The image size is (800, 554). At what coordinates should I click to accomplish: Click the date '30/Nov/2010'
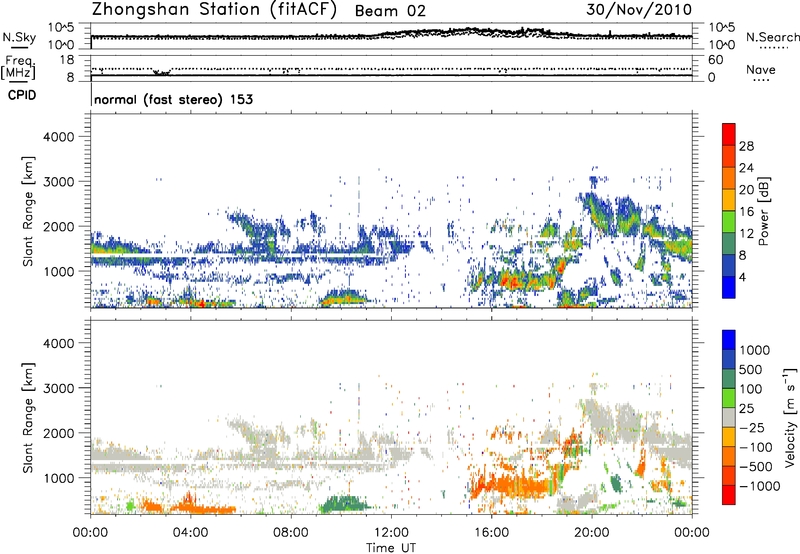(639, 9)
